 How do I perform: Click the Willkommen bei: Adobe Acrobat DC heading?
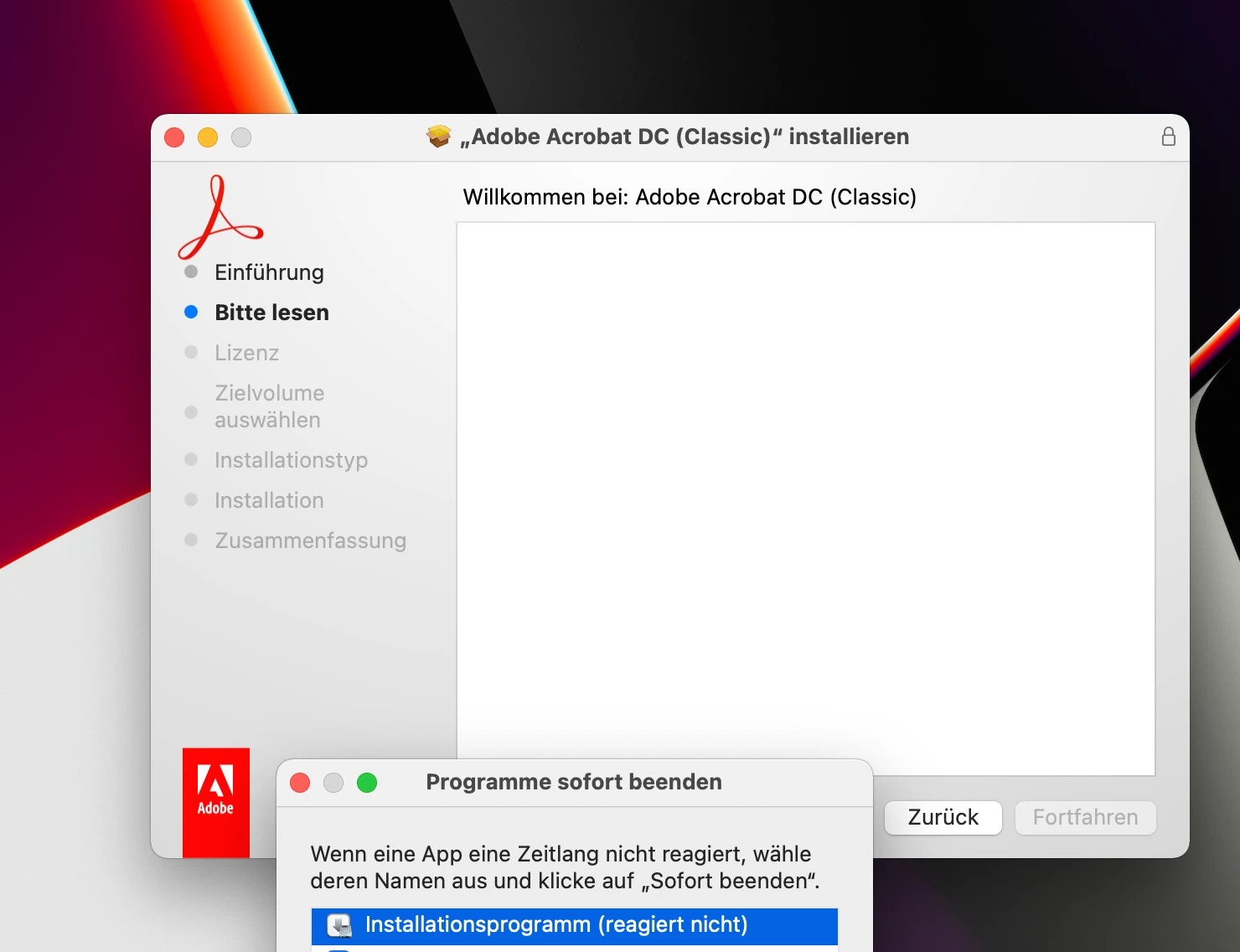click(x=690, y=197)
